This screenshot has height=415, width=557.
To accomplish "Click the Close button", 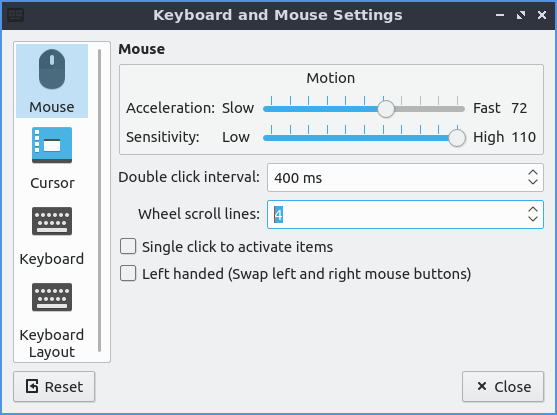I will coord(503,387).
